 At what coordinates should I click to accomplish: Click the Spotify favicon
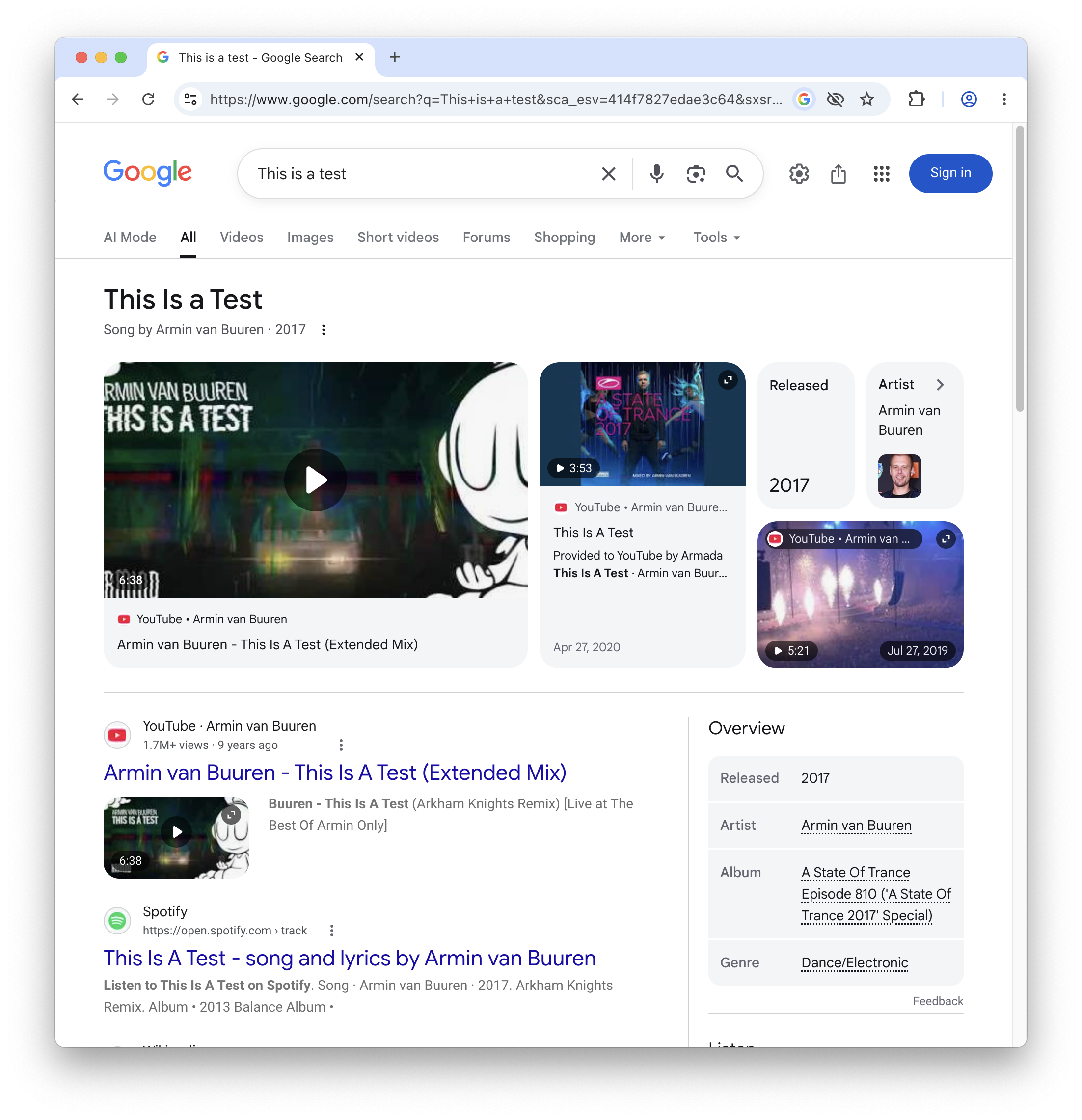pyautogui.click(x=118, y=920)
